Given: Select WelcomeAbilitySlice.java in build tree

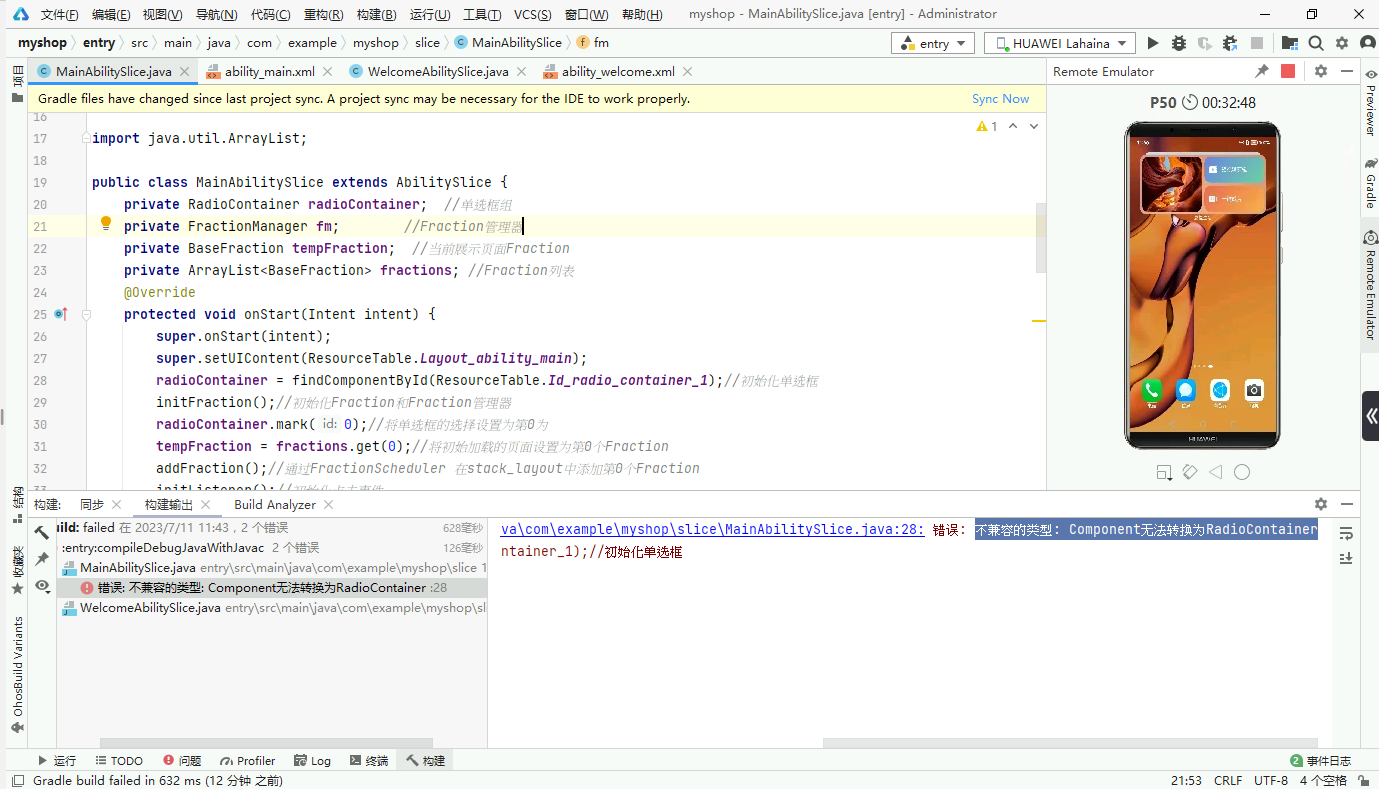Looking at the screenshot, I should (272, 608).
